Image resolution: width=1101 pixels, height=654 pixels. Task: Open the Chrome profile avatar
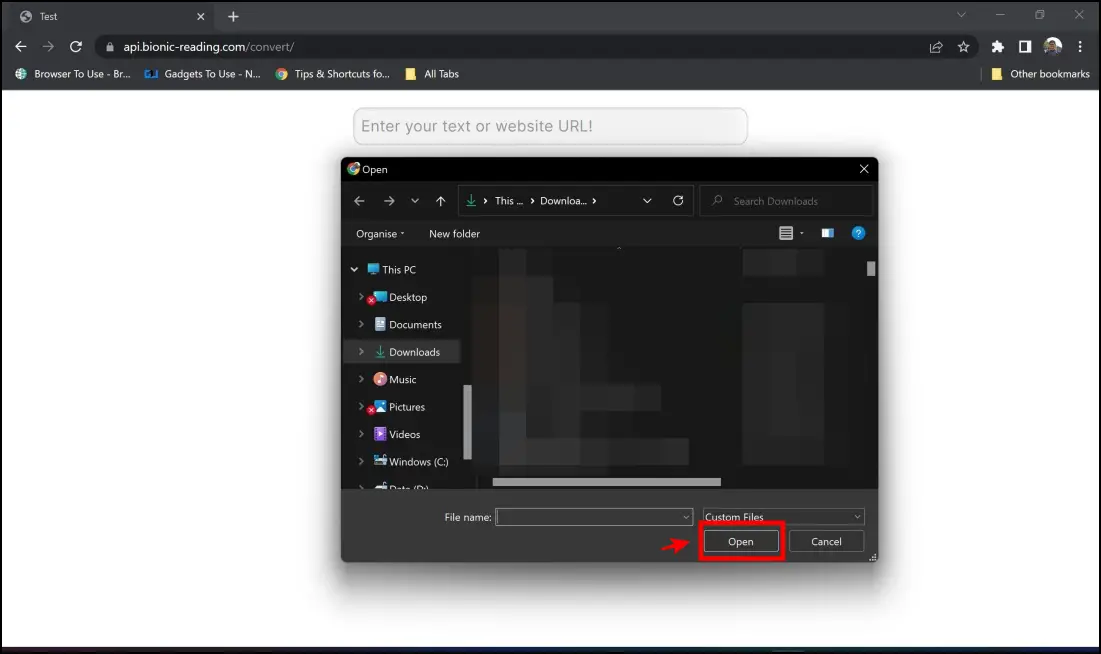click(1053, 47)
